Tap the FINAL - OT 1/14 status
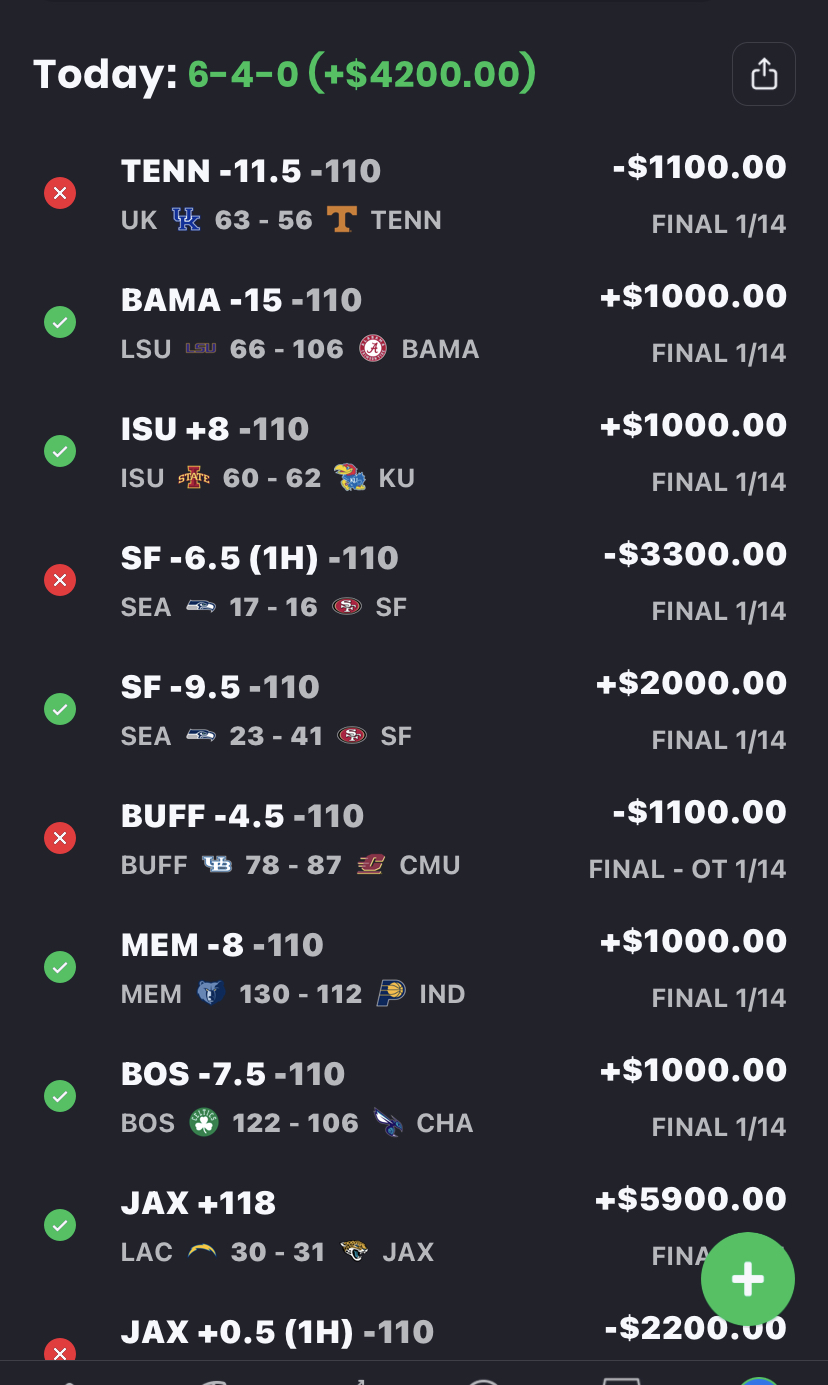This screenshot has height=1385, width=828. 687,869
